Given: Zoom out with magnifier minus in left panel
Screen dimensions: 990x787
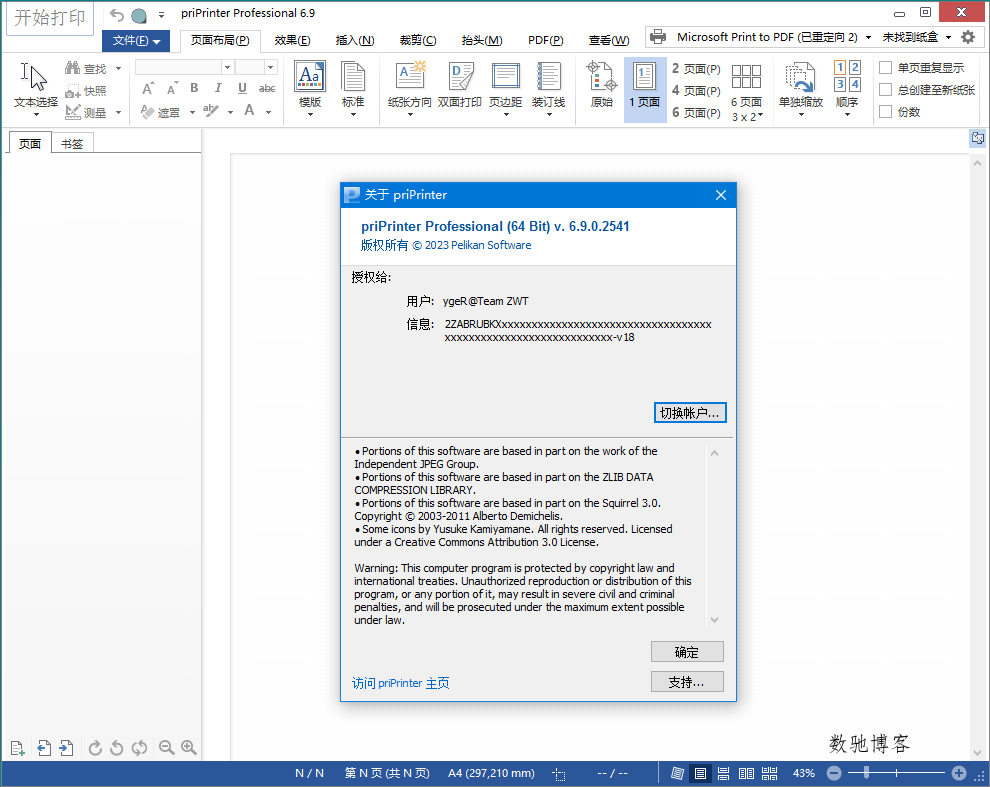Looking at the screenshot, I should click(x=166, y=748).
